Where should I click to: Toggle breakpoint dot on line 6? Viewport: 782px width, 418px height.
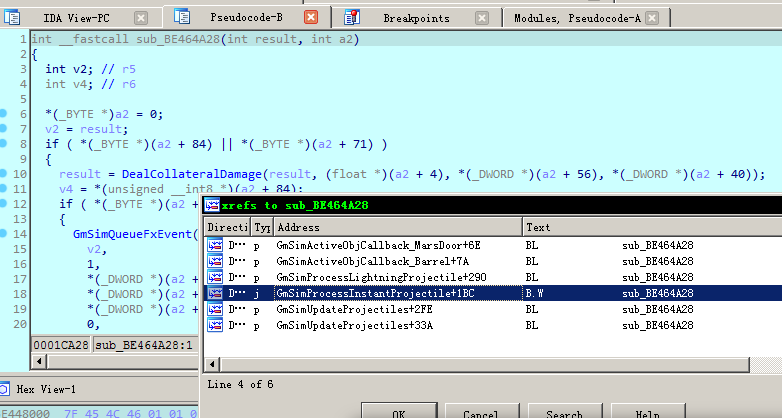3,113
